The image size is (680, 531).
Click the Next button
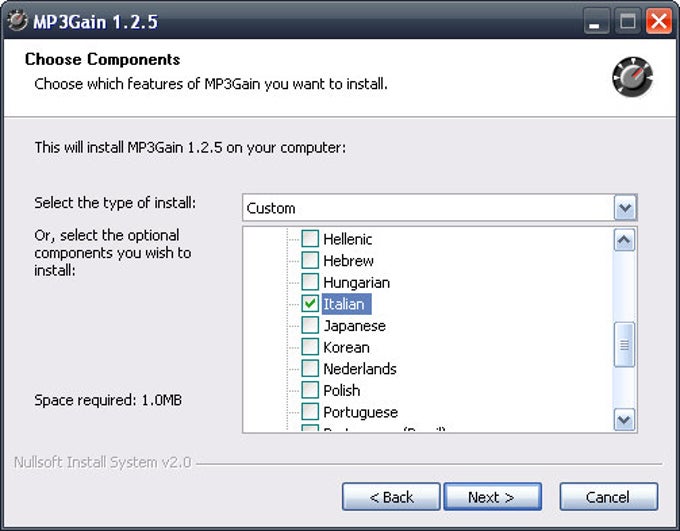point(492,497)
